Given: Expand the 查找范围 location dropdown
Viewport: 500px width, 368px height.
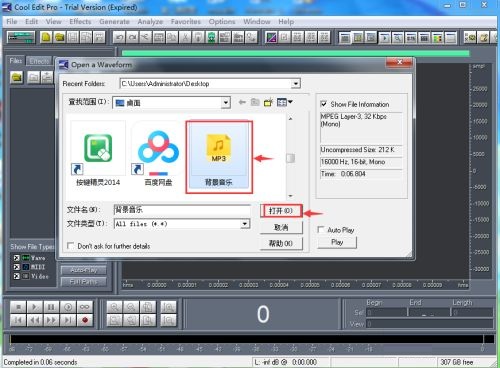Looking at the screenshot, I should (226, 103).
